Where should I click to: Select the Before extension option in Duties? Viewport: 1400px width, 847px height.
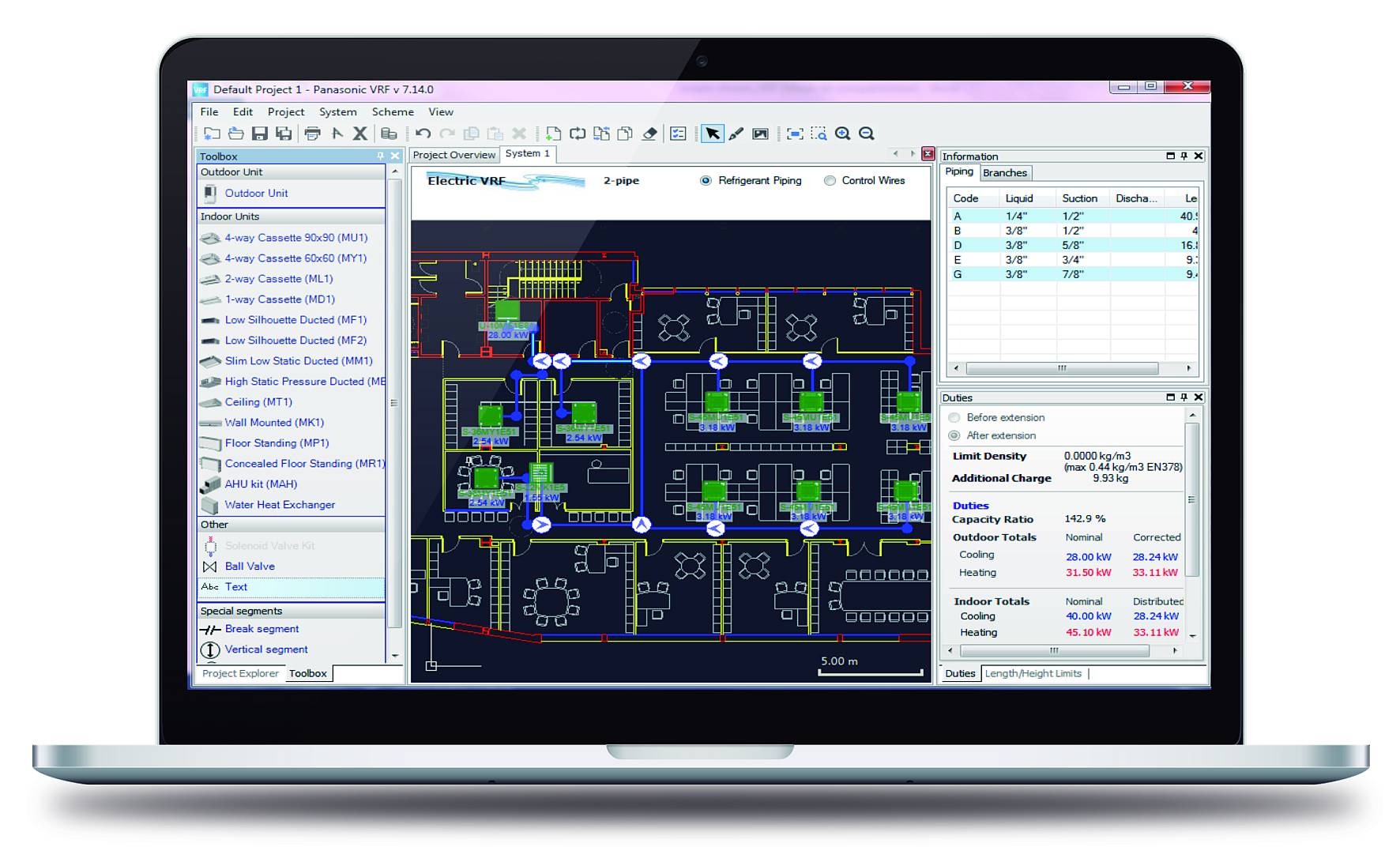[954, 417]
